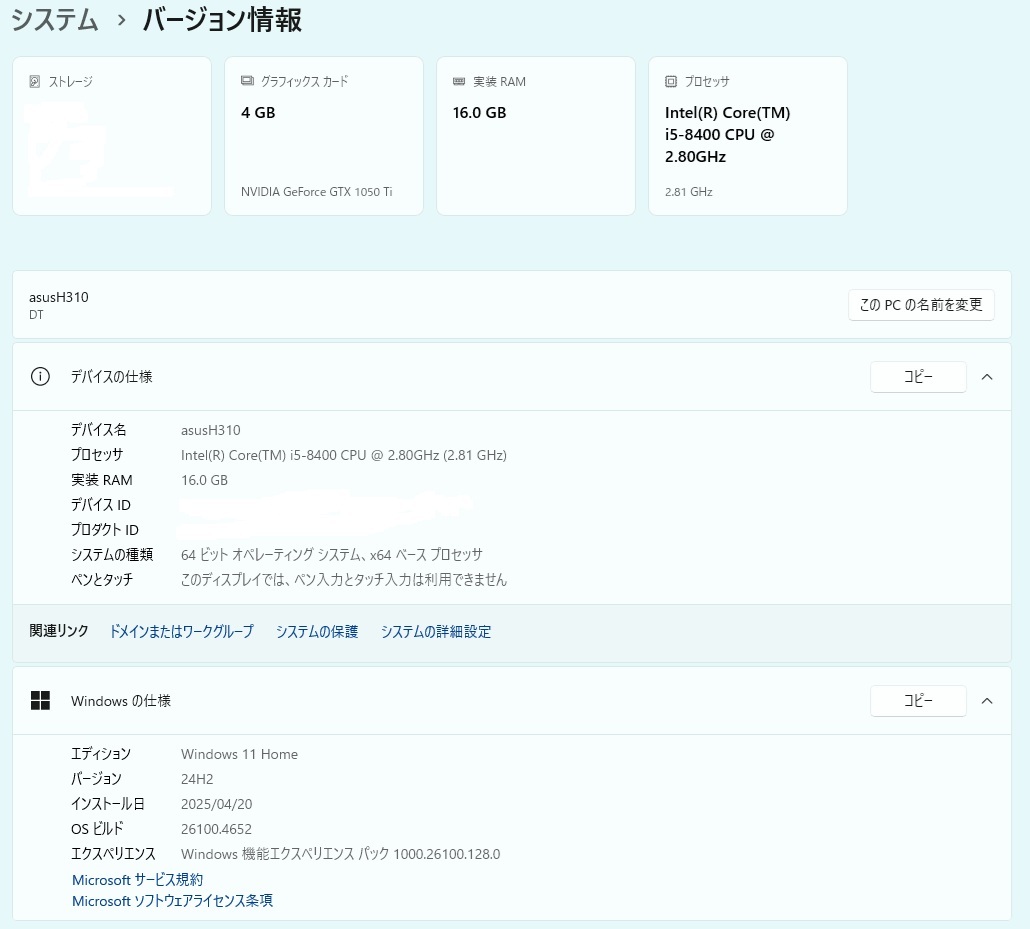Open システムの詳細設定 link
This screenshot has height=929, width=1030.
pyautogui.click(x=436, y=631)
